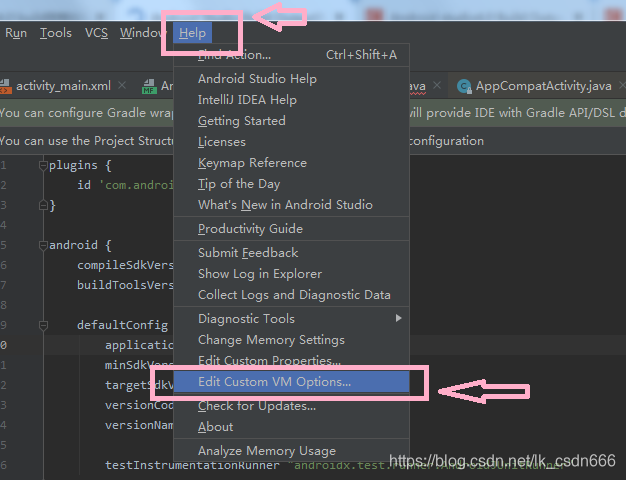The image size is (626, 480).
Task: Choose Find Action from Help menu
Action: tap(291, 55)
